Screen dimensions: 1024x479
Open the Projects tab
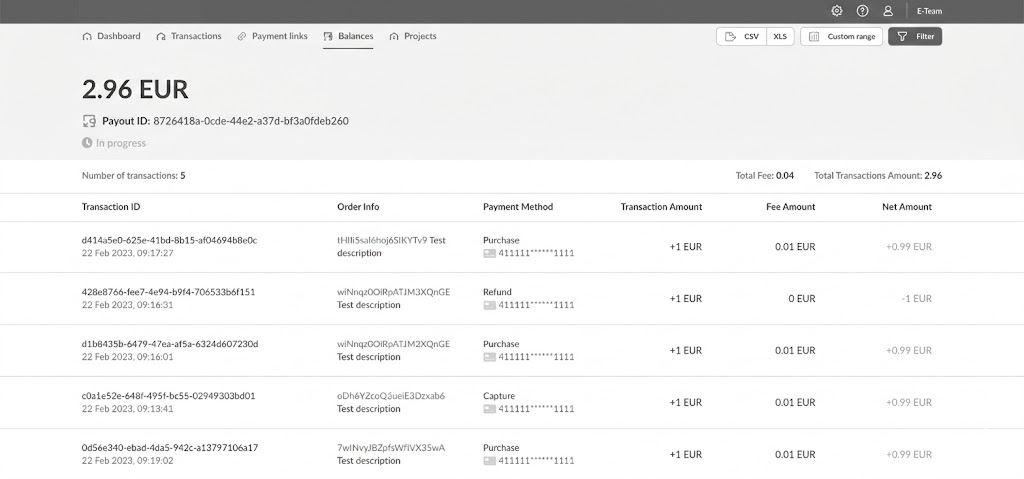point(413,36)
